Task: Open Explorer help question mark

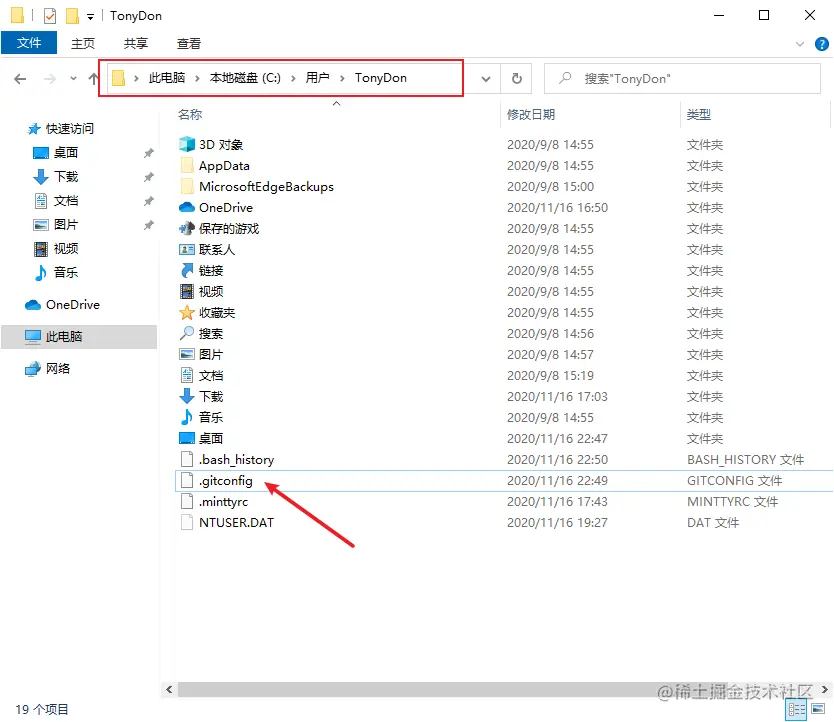Action: pos(822,44)
